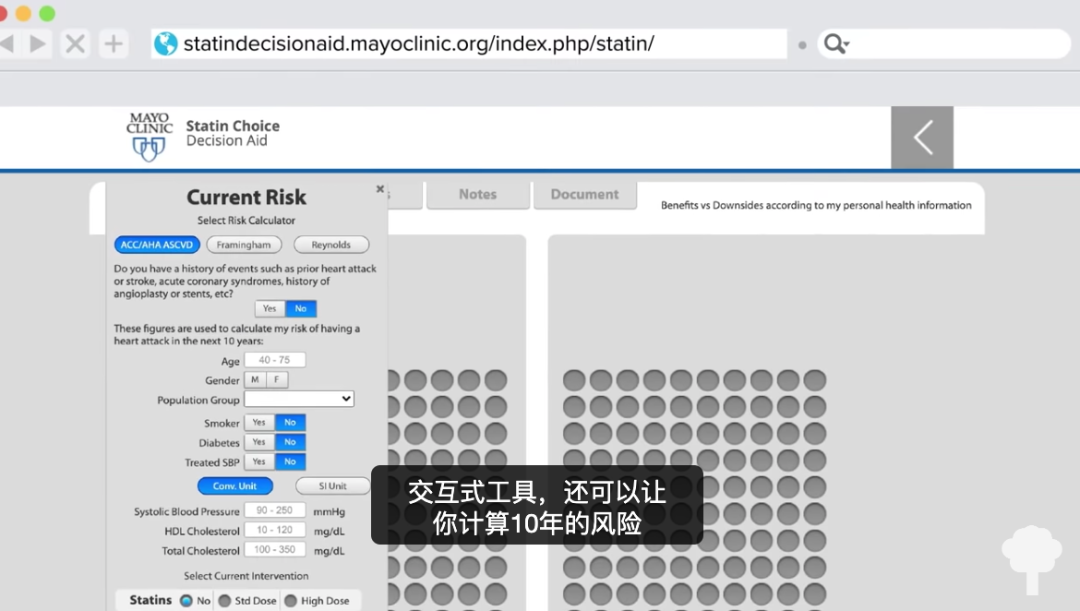This screenshot has width=1080, height=611.
Task: Click the browser back arrow icon
Action: click(x=7, y=44)
